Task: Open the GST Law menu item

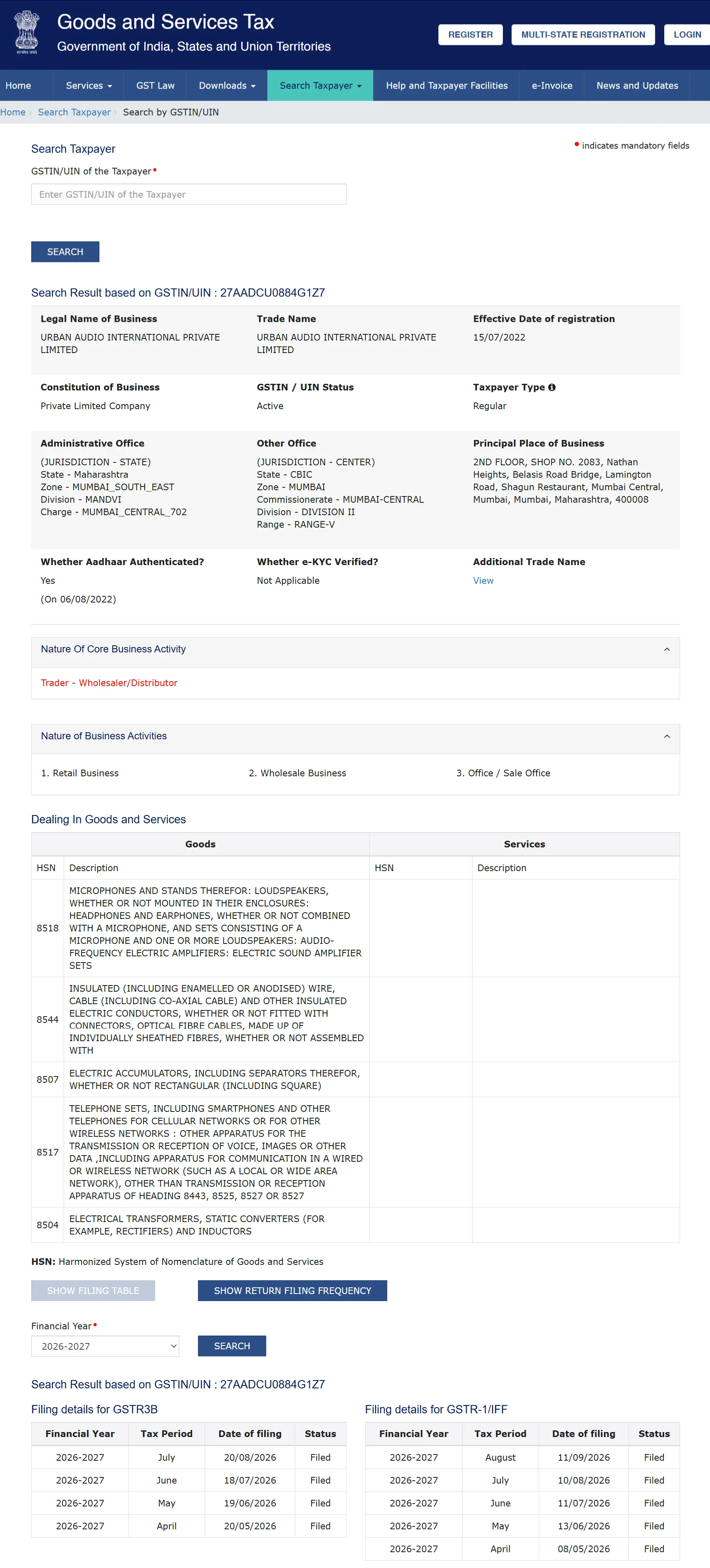Action: [155, 86]
